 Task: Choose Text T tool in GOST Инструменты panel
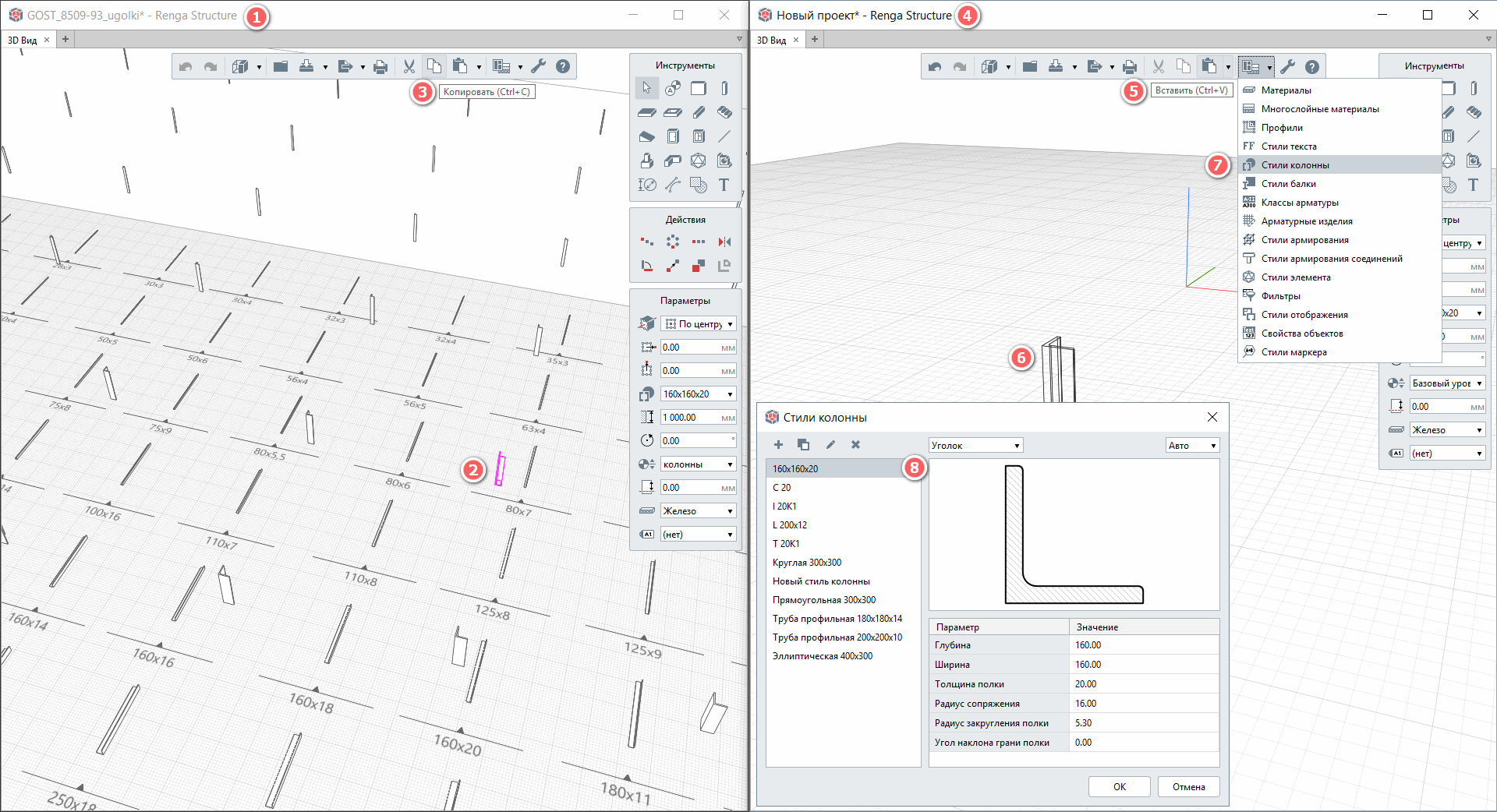(724, 185)
